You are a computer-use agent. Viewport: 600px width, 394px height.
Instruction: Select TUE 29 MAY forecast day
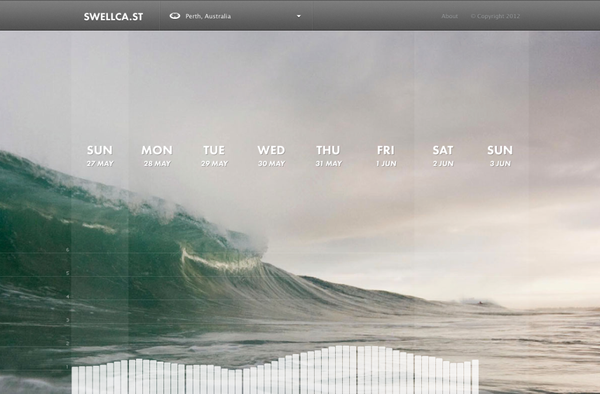214,156
